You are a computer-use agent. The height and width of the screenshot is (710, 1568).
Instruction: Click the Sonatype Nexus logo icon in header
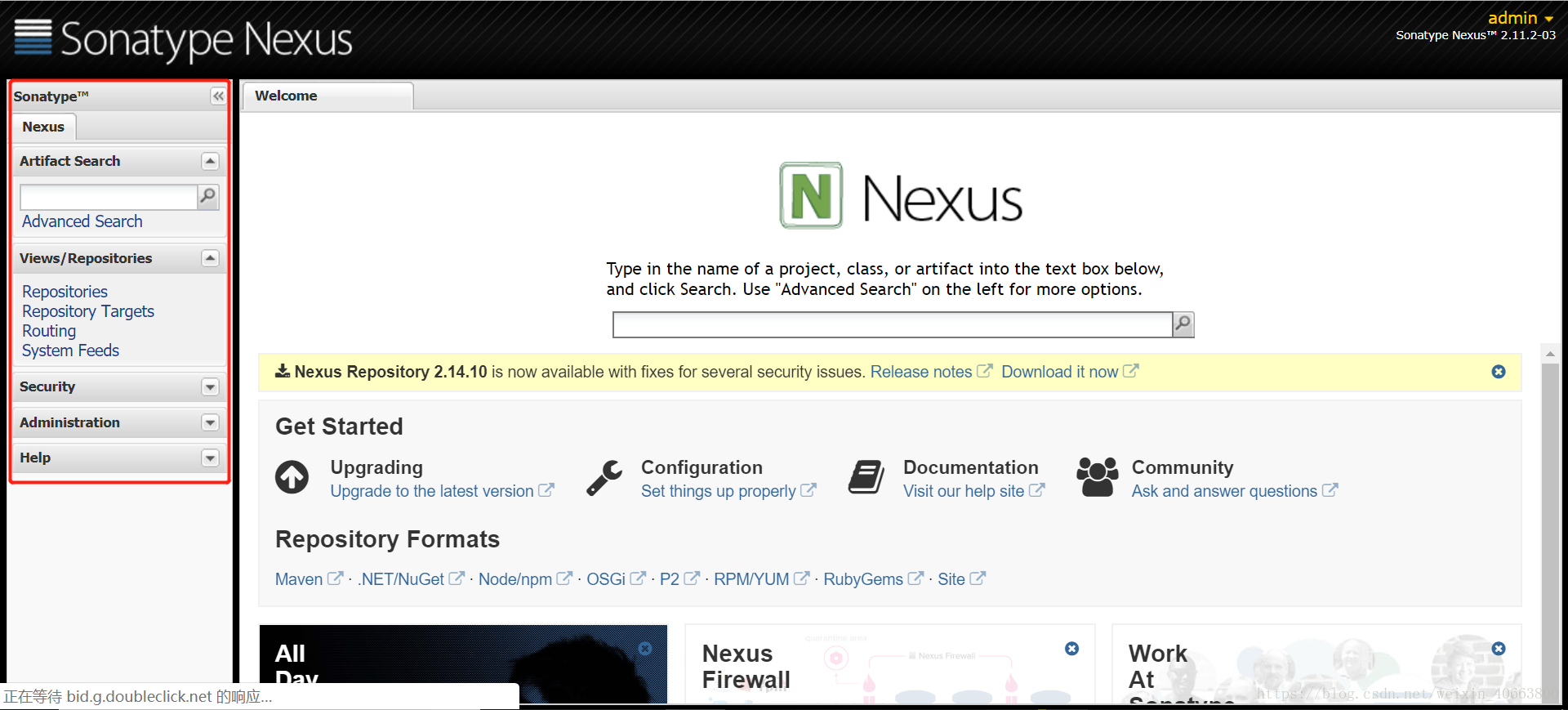(33, 37)
